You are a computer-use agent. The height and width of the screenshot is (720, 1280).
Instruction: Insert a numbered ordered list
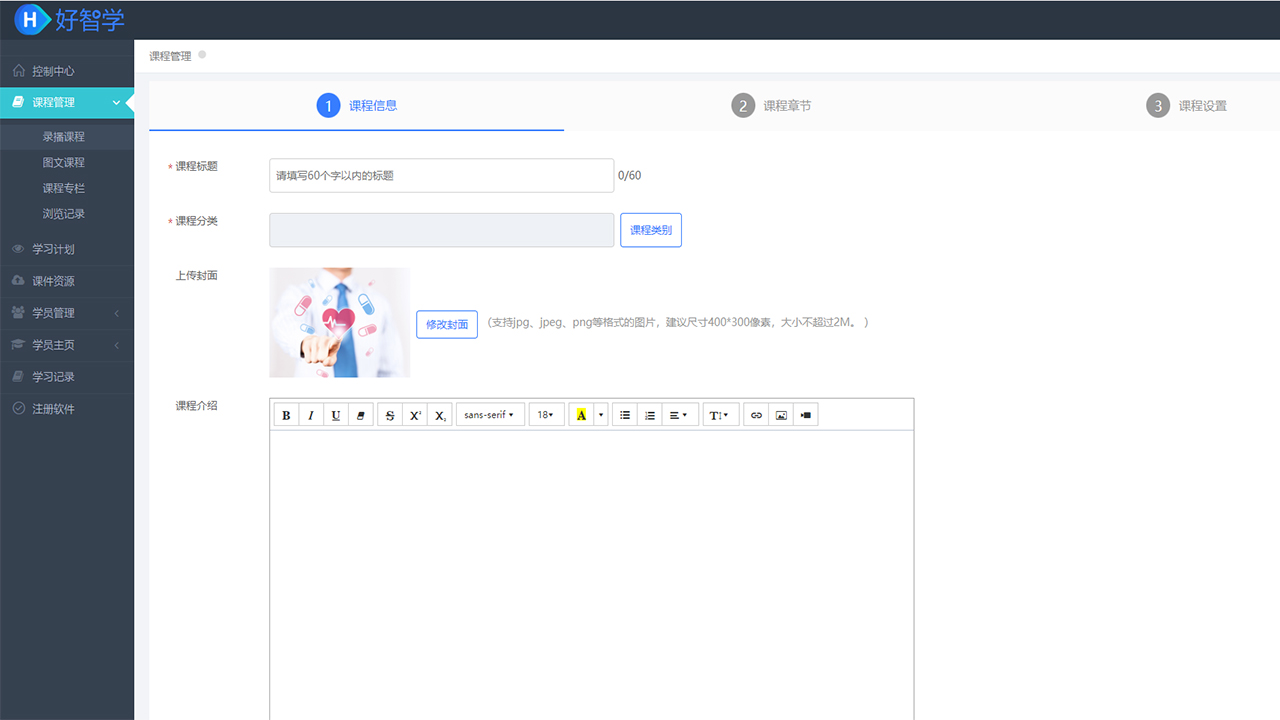coord(650,415)
